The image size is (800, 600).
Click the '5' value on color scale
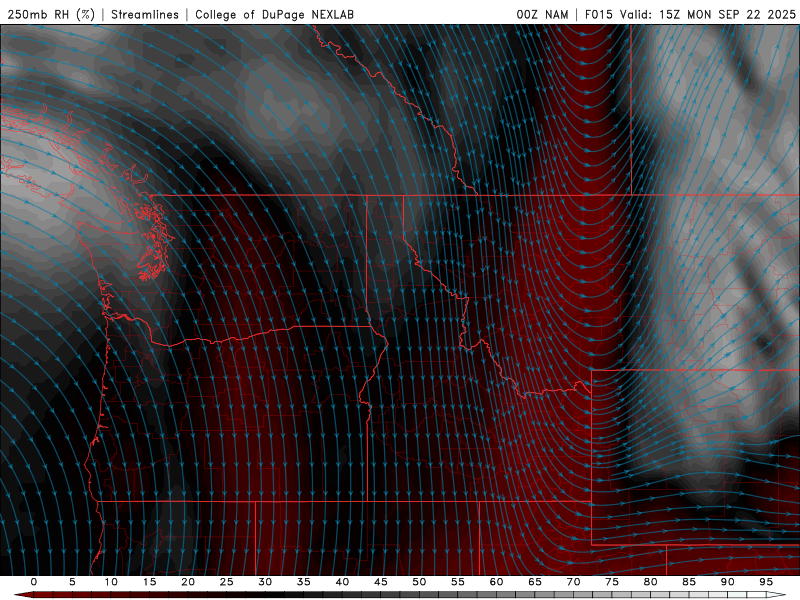point(72,582)
